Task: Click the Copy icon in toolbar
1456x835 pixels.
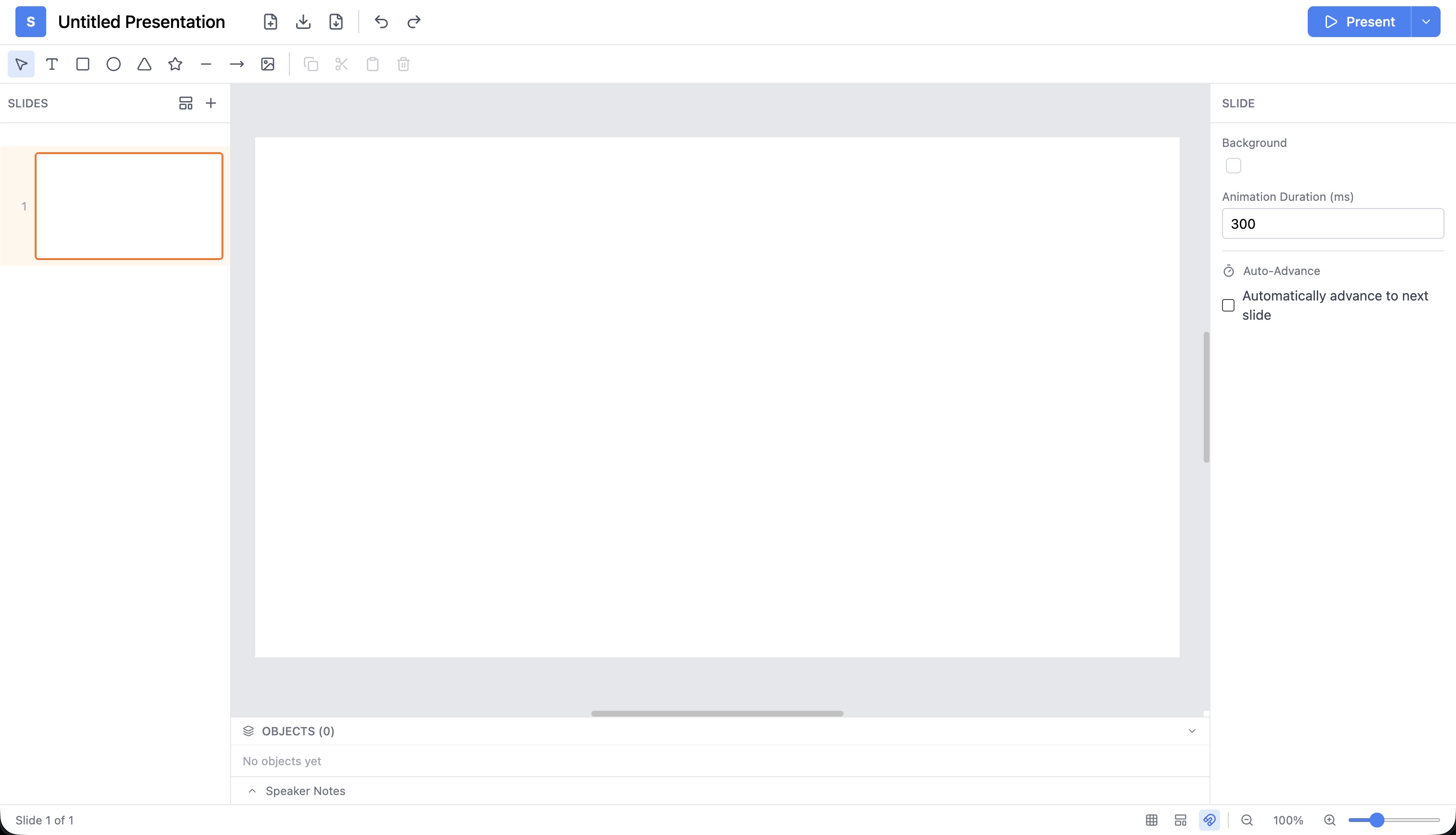Action: click(311, 64)
